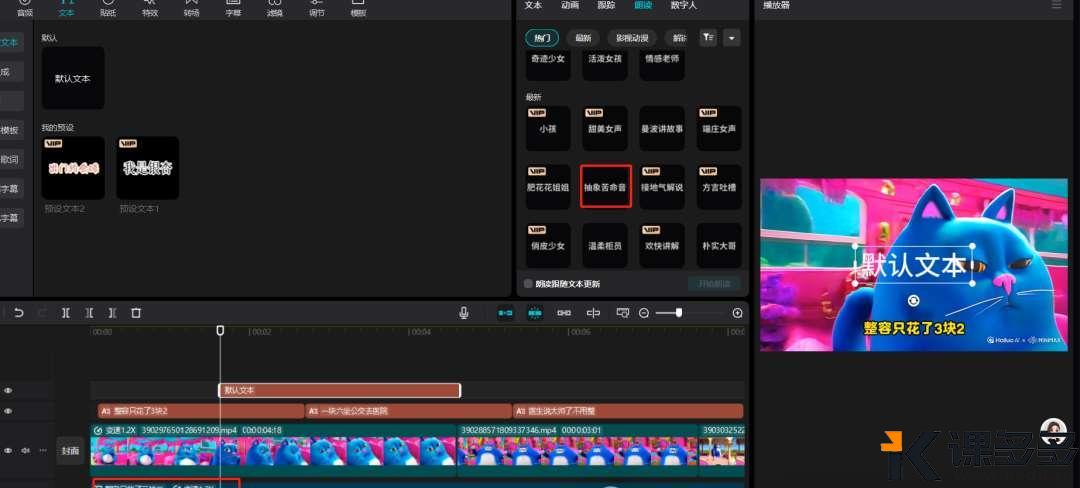
Task: Select the 歌词 lyrics sidebar item
Action: coord(10,159)
